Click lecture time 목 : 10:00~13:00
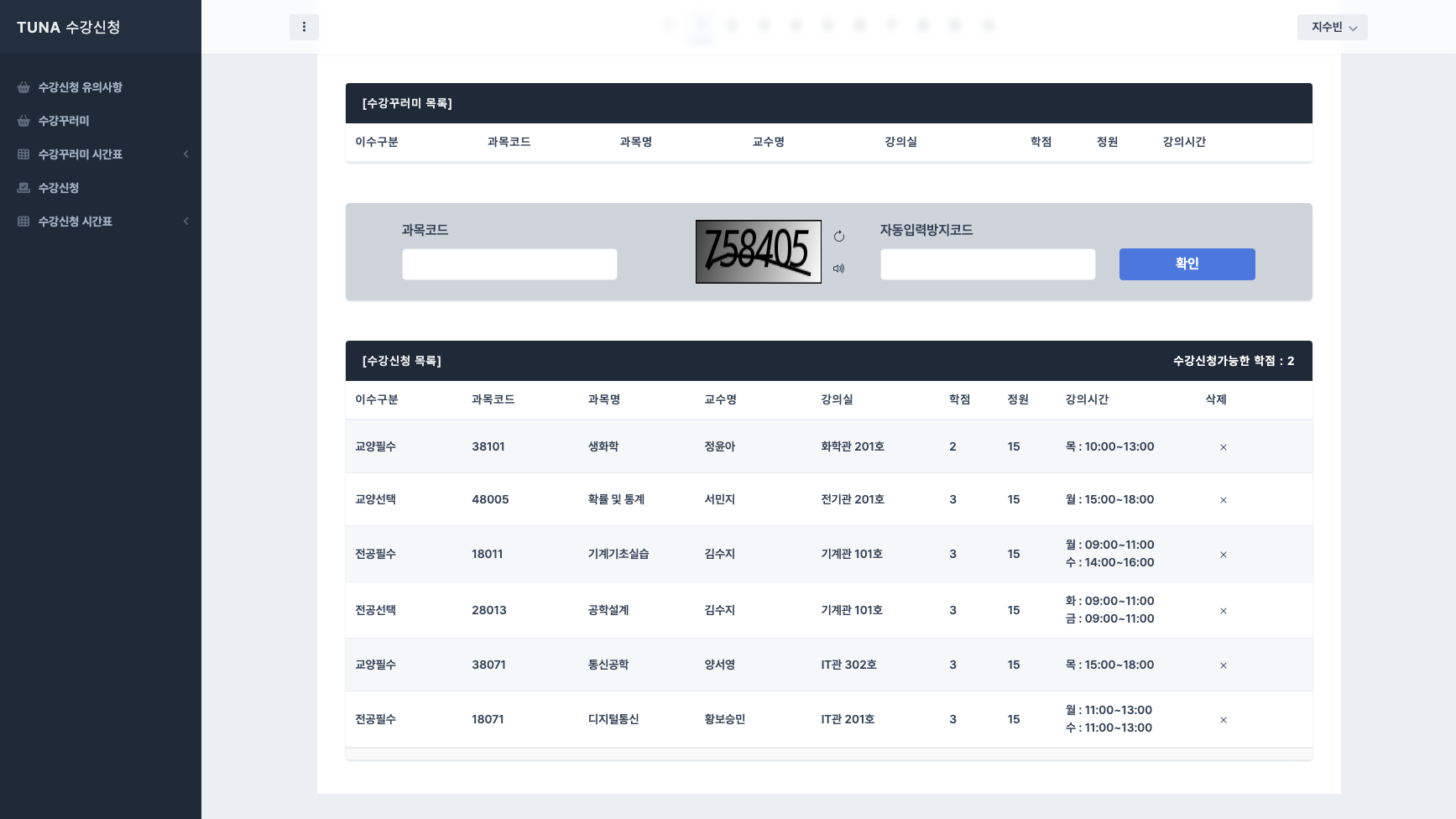 (x=1109, y=446)
